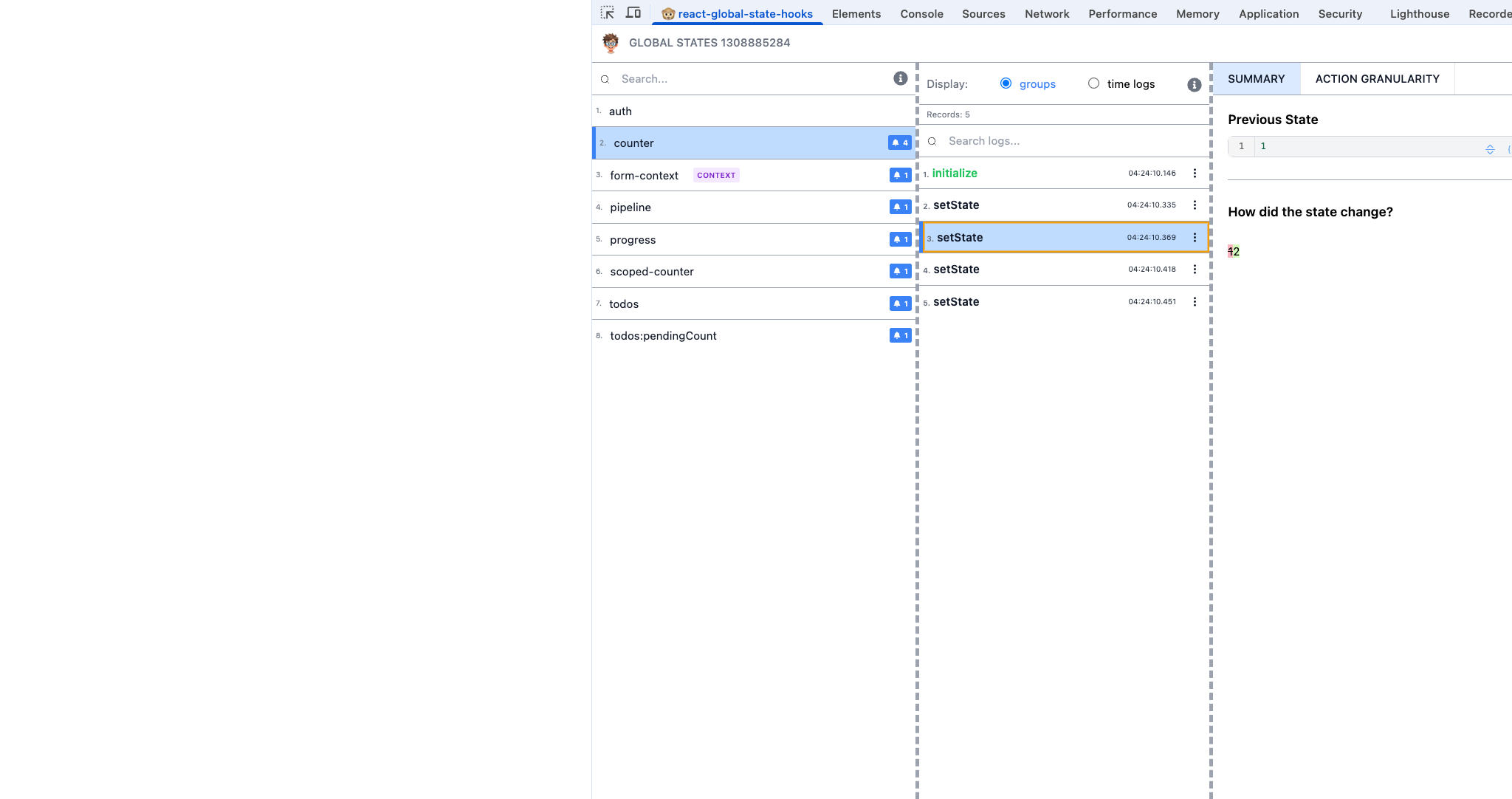Click form-context's notification badge
Screen dimensions: 1512x799
(x=901, y=175)
